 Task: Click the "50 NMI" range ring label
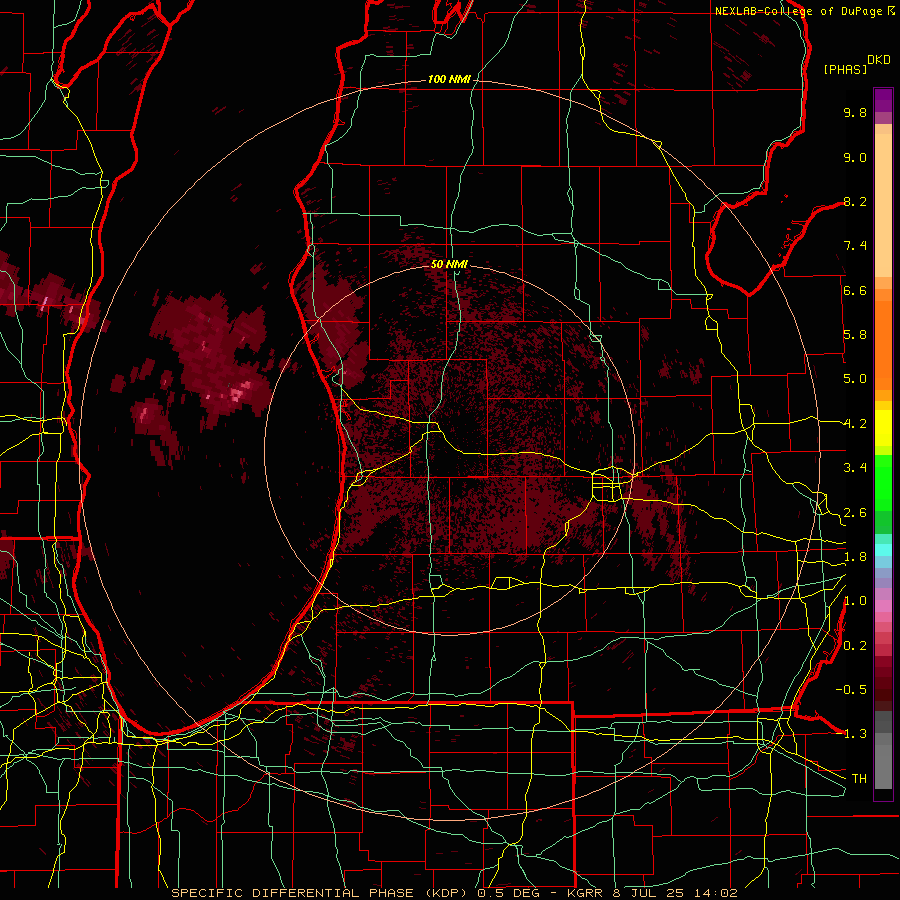point(449,264)
